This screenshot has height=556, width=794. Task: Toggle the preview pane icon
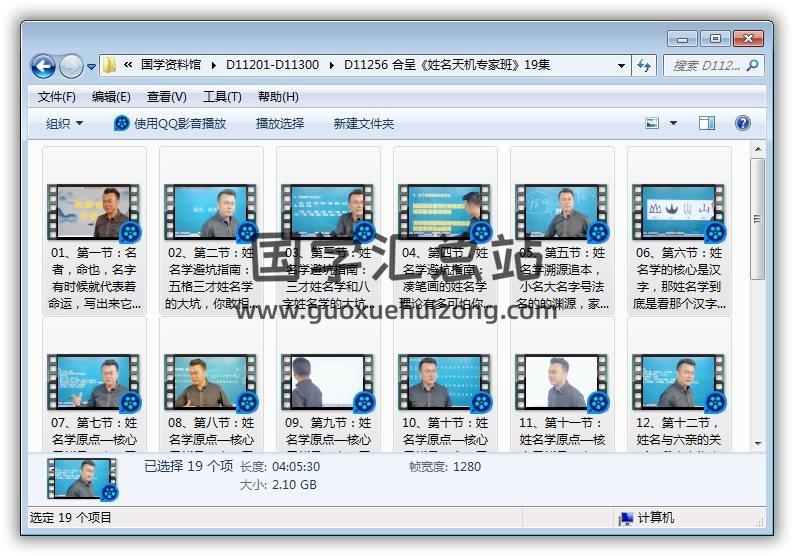click(707, 123)
